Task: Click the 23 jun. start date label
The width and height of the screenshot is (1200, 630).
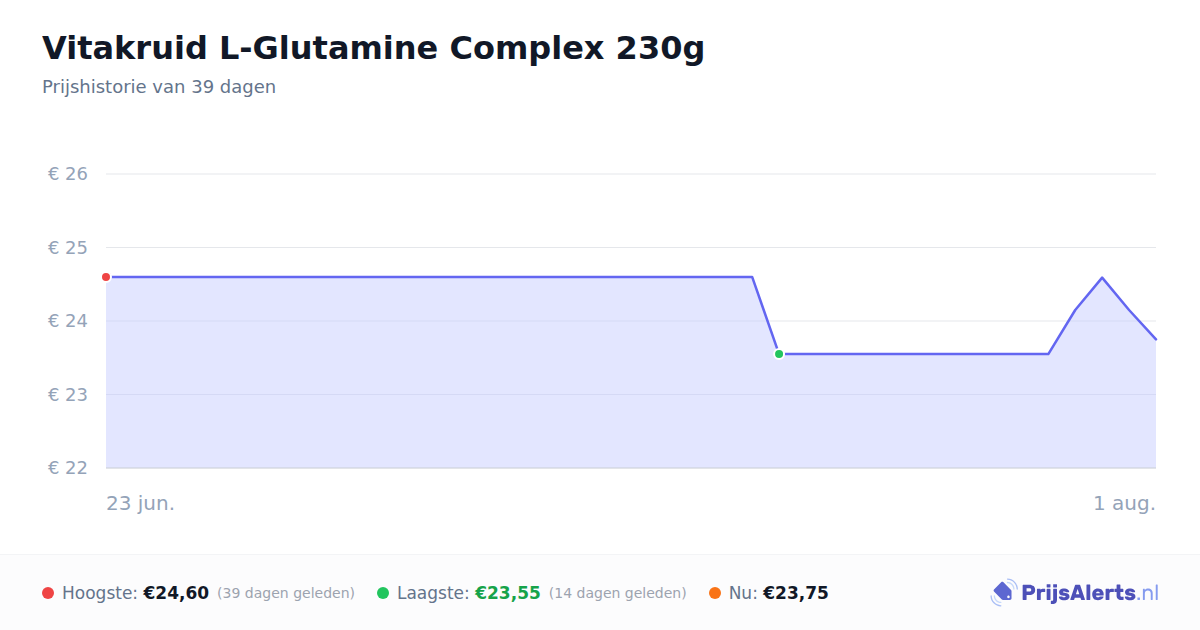Action: point(141,503)
